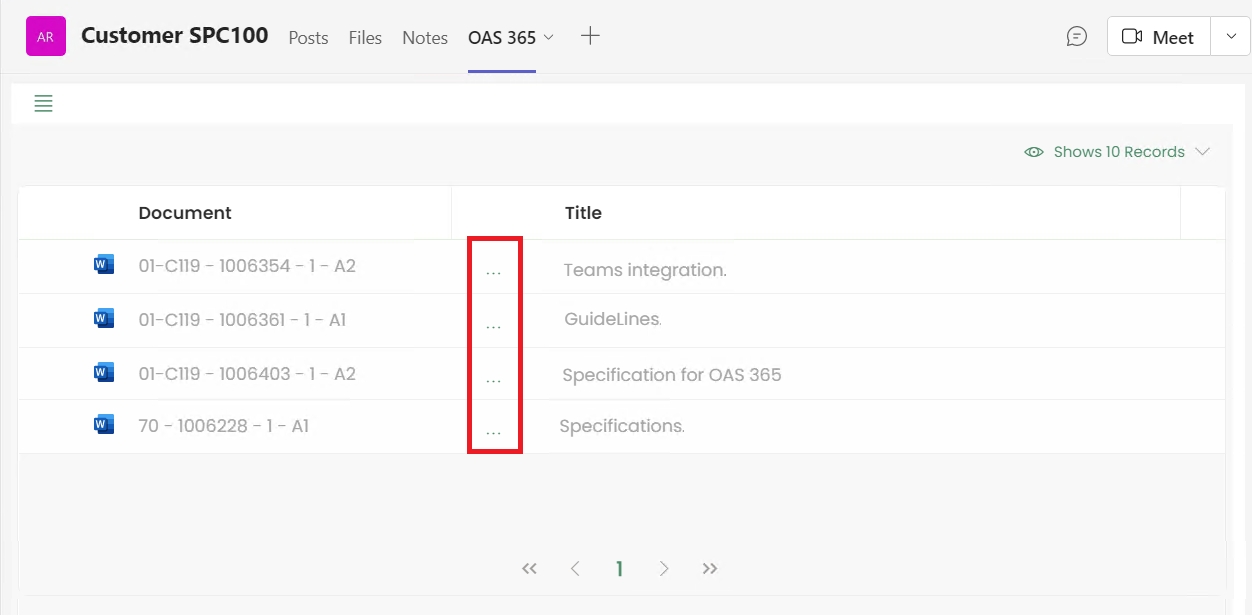Screen dimensions: 1252x615
Task: Click the hamburger menu icon
Action: pos(43,103)
